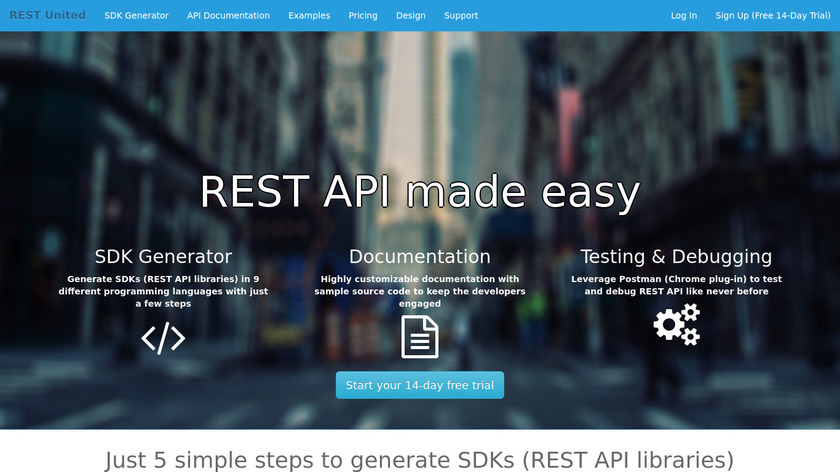840x472 pixels.
Task: Start your 14-day free trial button
Action: (x=419, y=385)
